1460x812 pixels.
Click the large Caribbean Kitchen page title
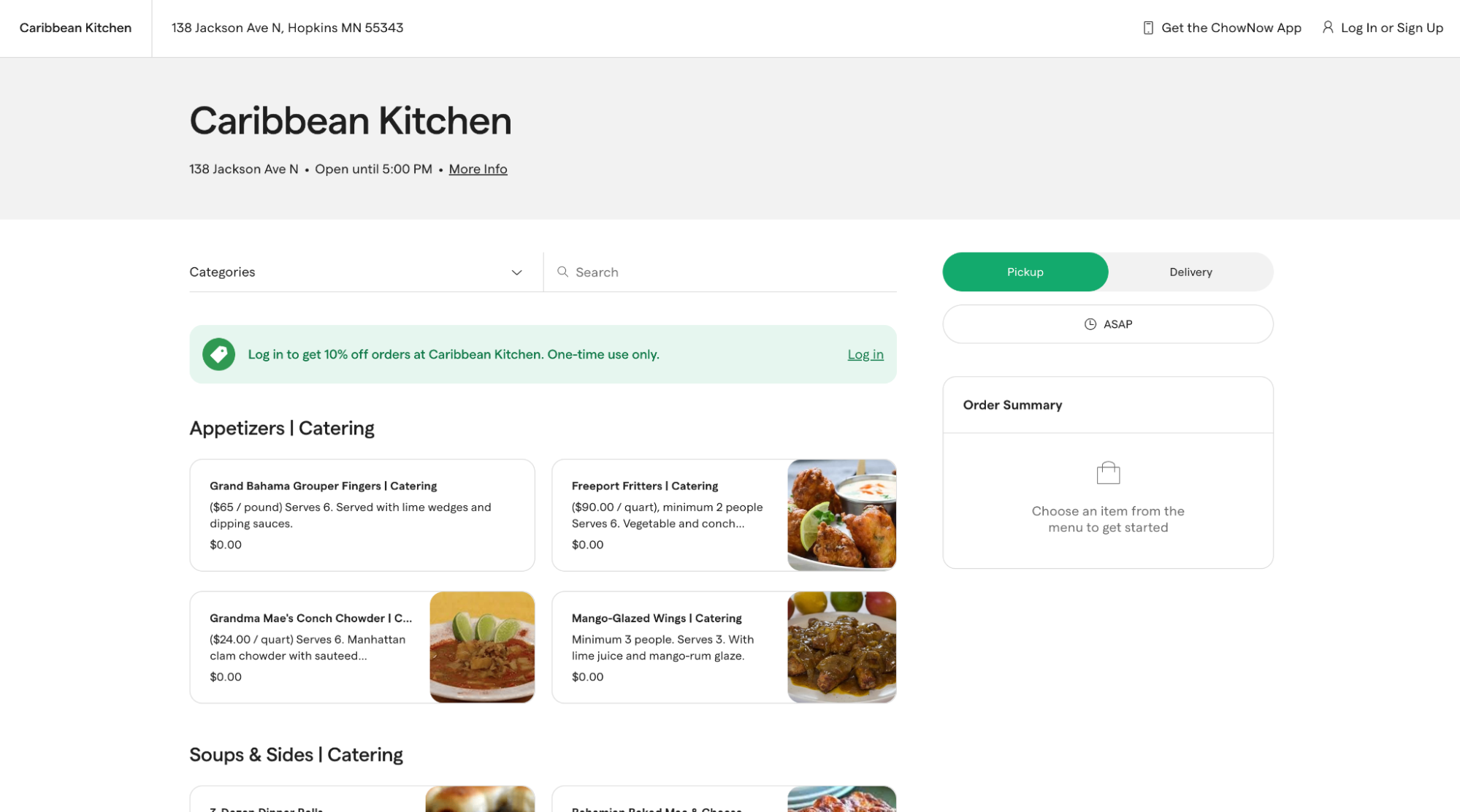tap(351, 120)
